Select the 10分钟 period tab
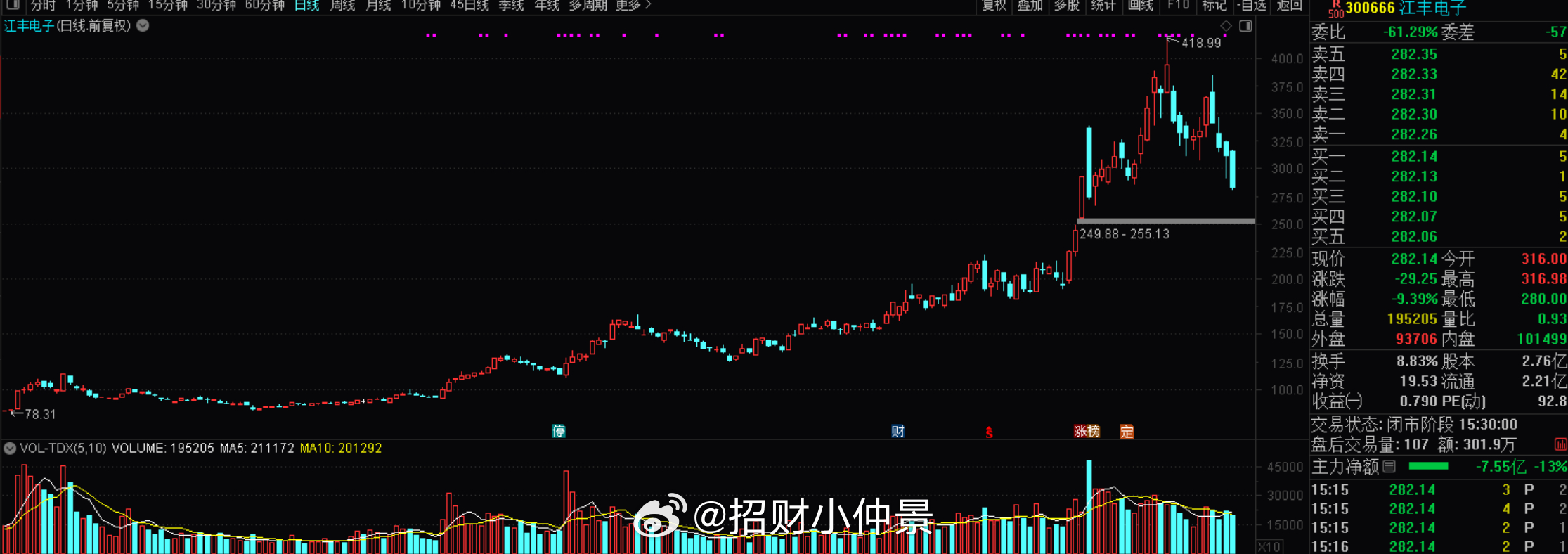1568x554 pixels. pos(420,6)
